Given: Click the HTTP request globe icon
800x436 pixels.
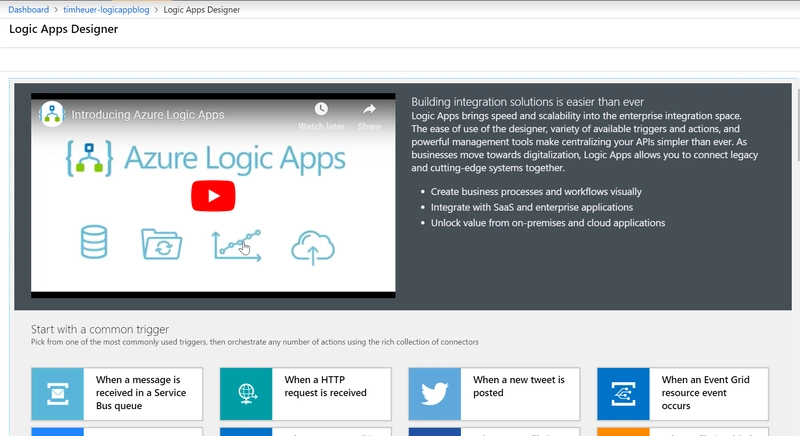Looking at the screenshot, I should [x=246, y=393].
